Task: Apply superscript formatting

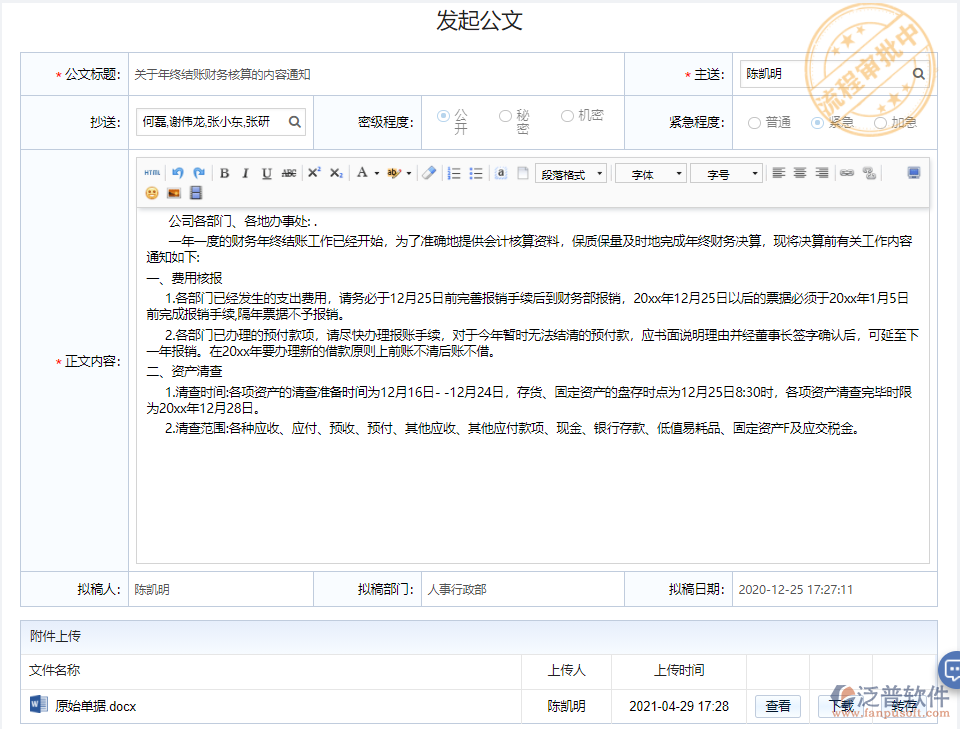Action: pyautogui.click(x=314, y=173)
